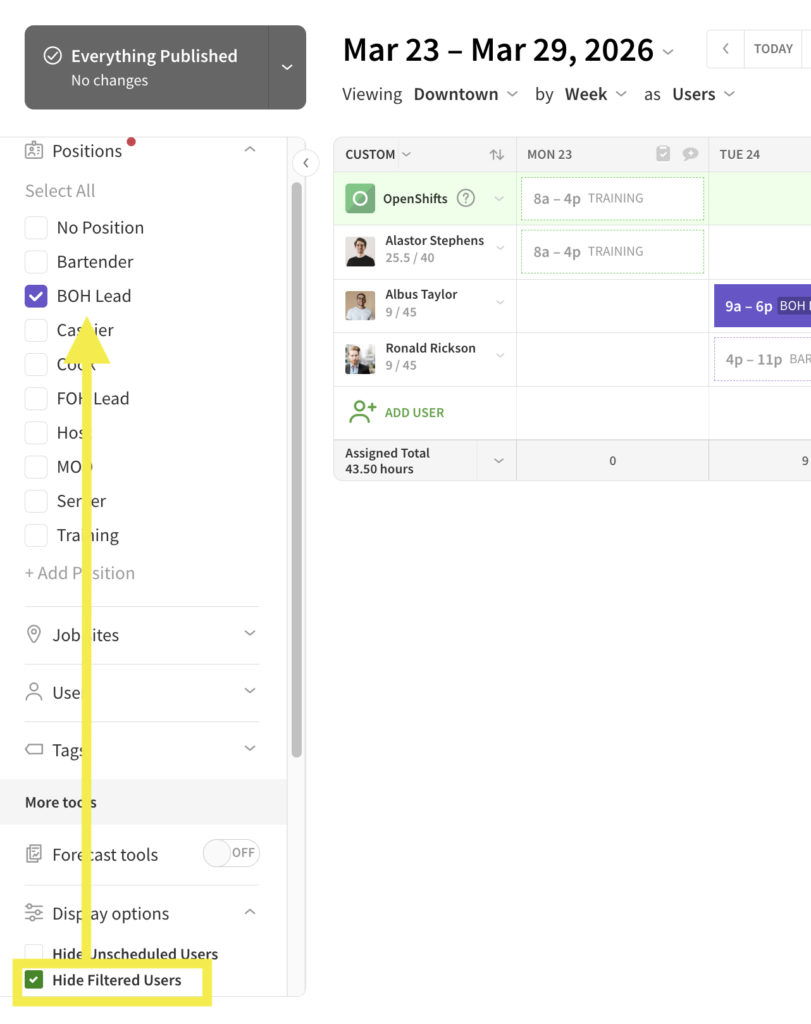Viewport: 811px width, 1024px height.
Task: Click the sort arrows icon in Custom column
Action: pyautogui.click(x=496, y=155)
